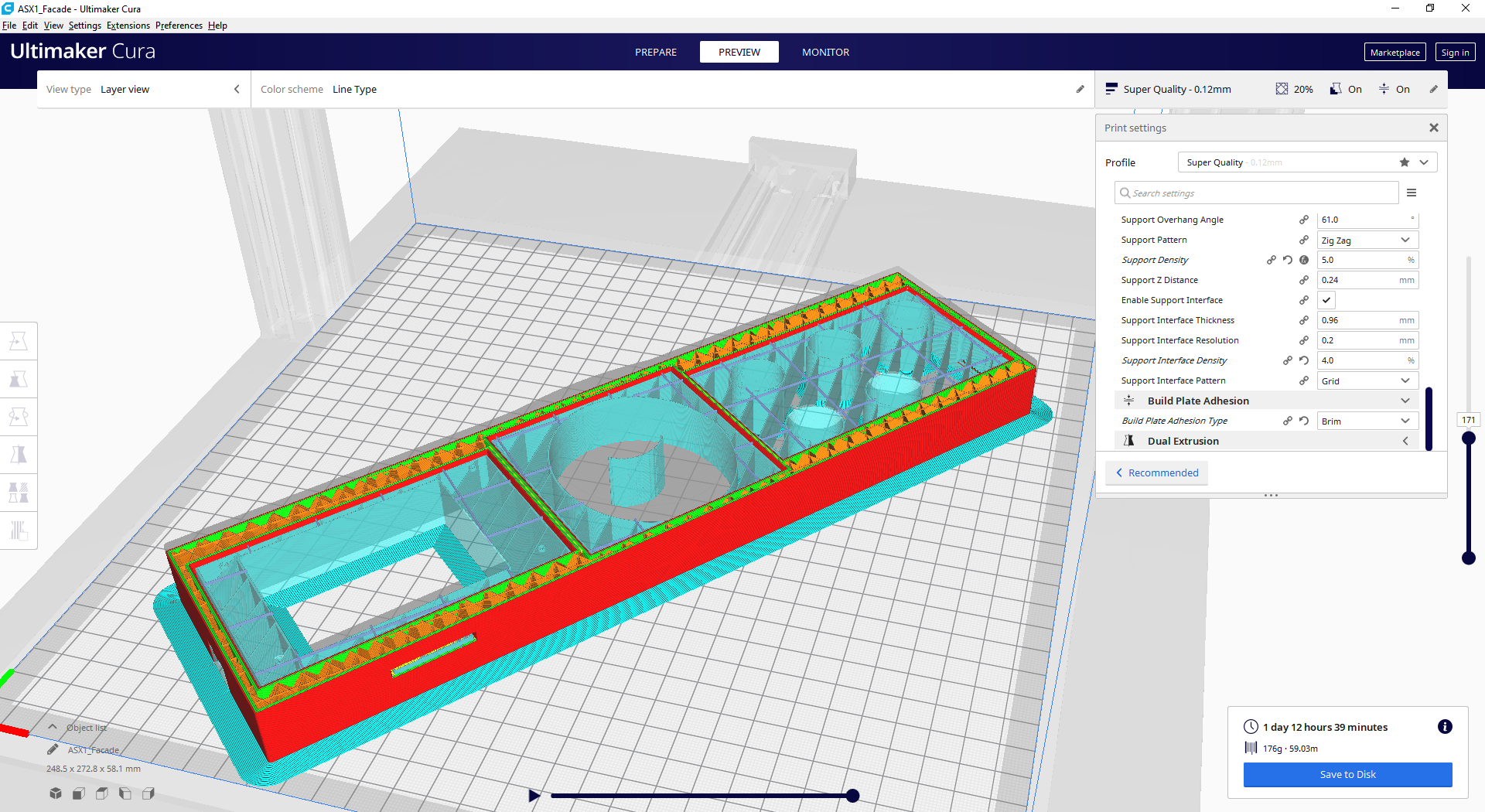Reset Support Interface Density value
Viewport: 1485px width, 812px height.
coord(1304,360)
